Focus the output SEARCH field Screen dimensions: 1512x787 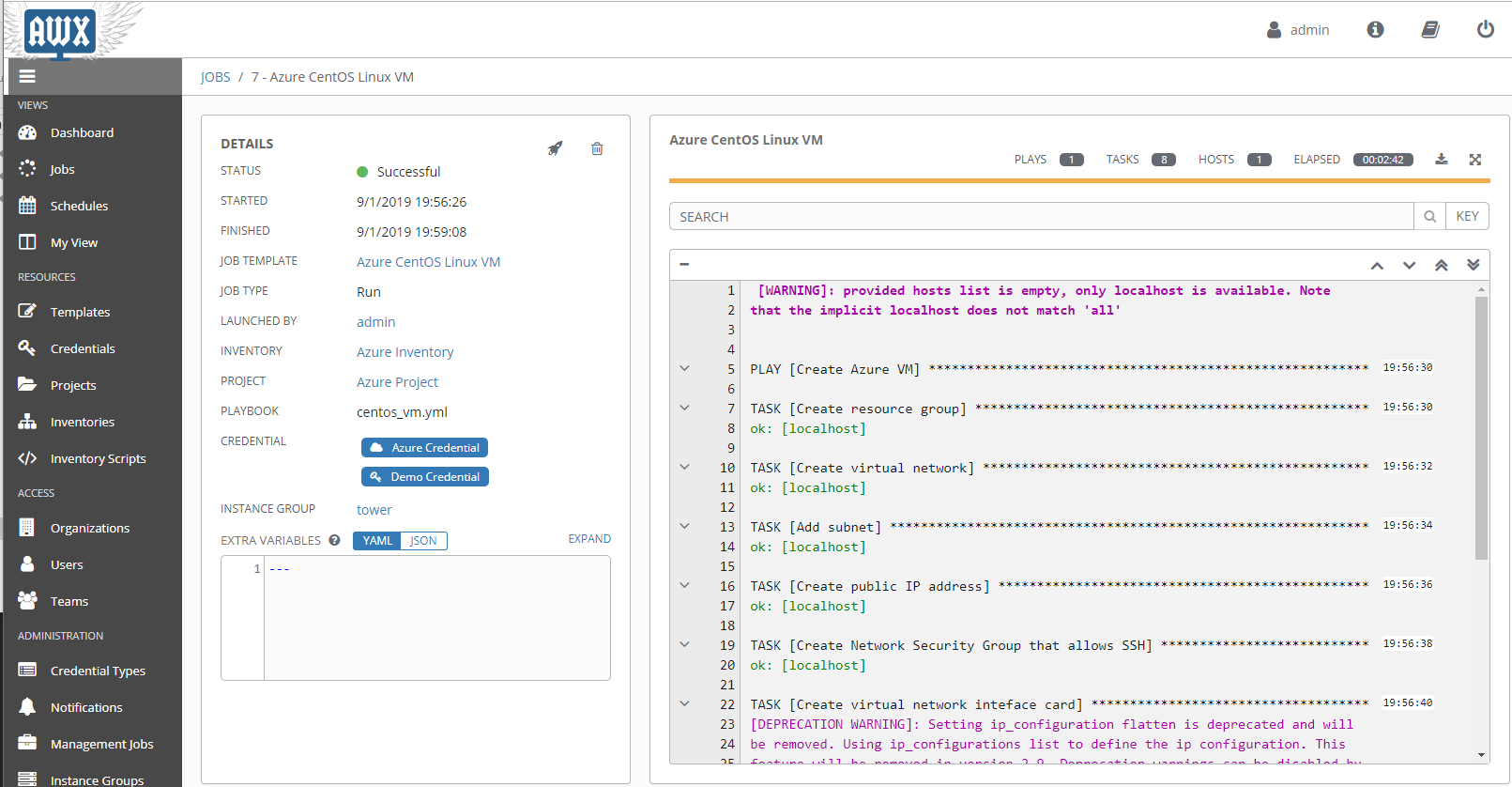click(x=1041, y=216)
